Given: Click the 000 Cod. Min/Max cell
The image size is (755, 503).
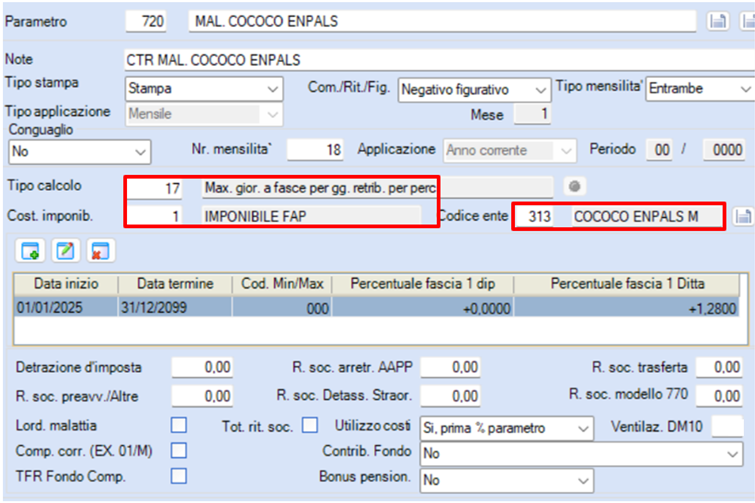Looking at the screenshot, I should (x=282, y=307).
